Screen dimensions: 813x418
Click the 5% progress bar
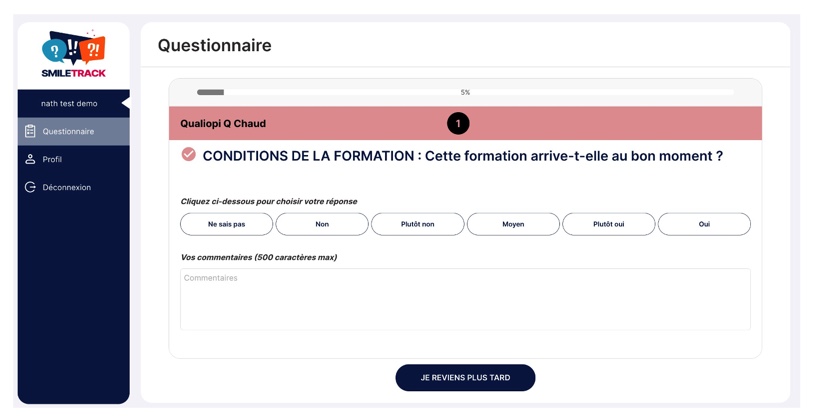pyautogui.click(x=465, y=92)
